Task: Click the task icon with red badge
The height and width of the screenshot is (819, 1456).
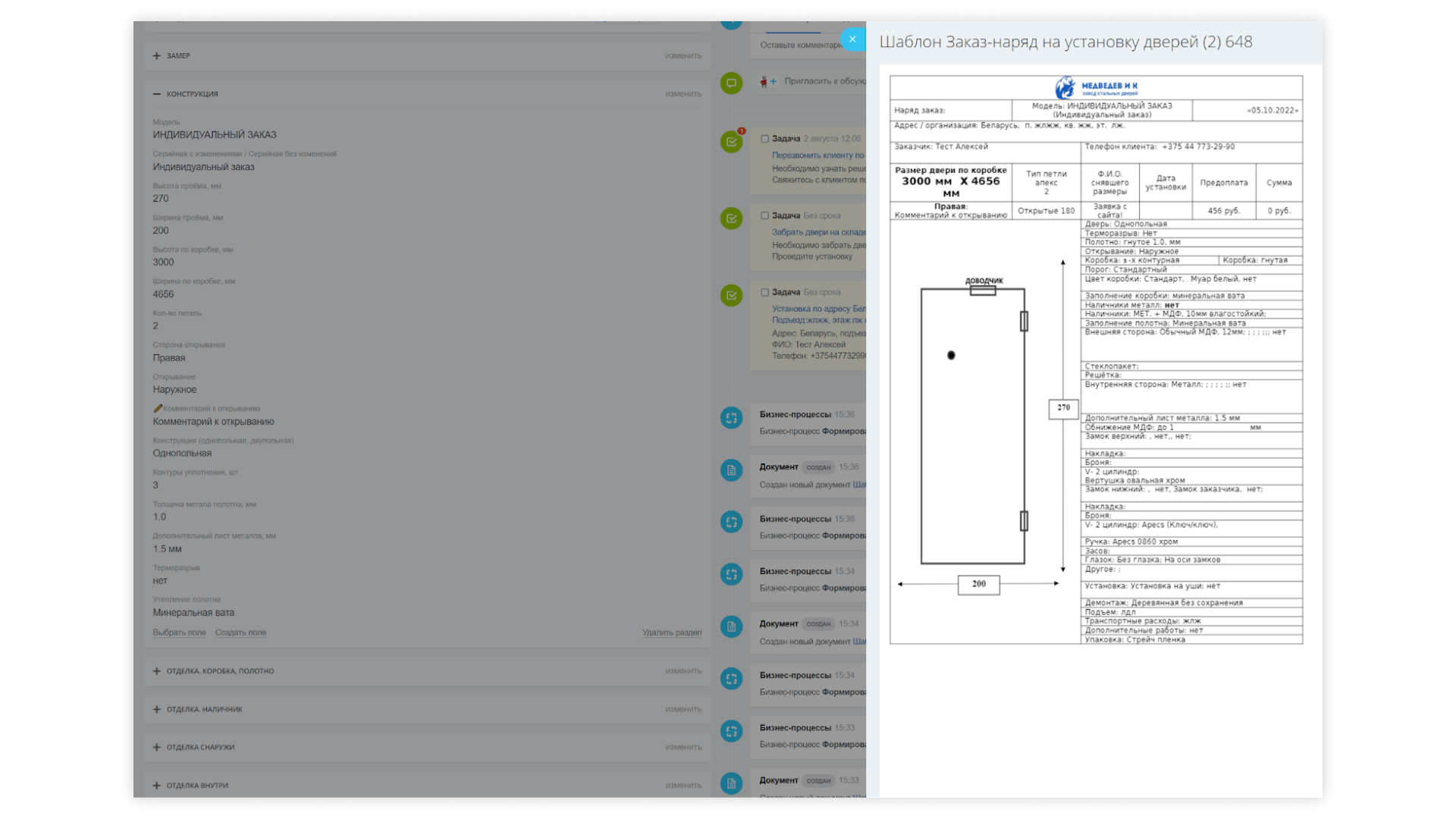Action: click(731, 142)
